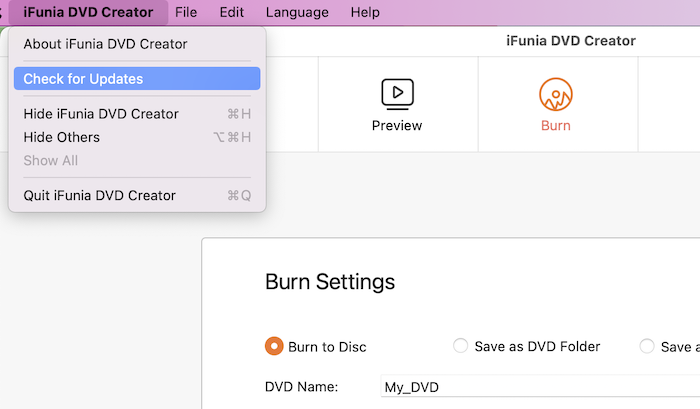
Task: Choose Hide Others from the app menu
Action: click(62, 137)
